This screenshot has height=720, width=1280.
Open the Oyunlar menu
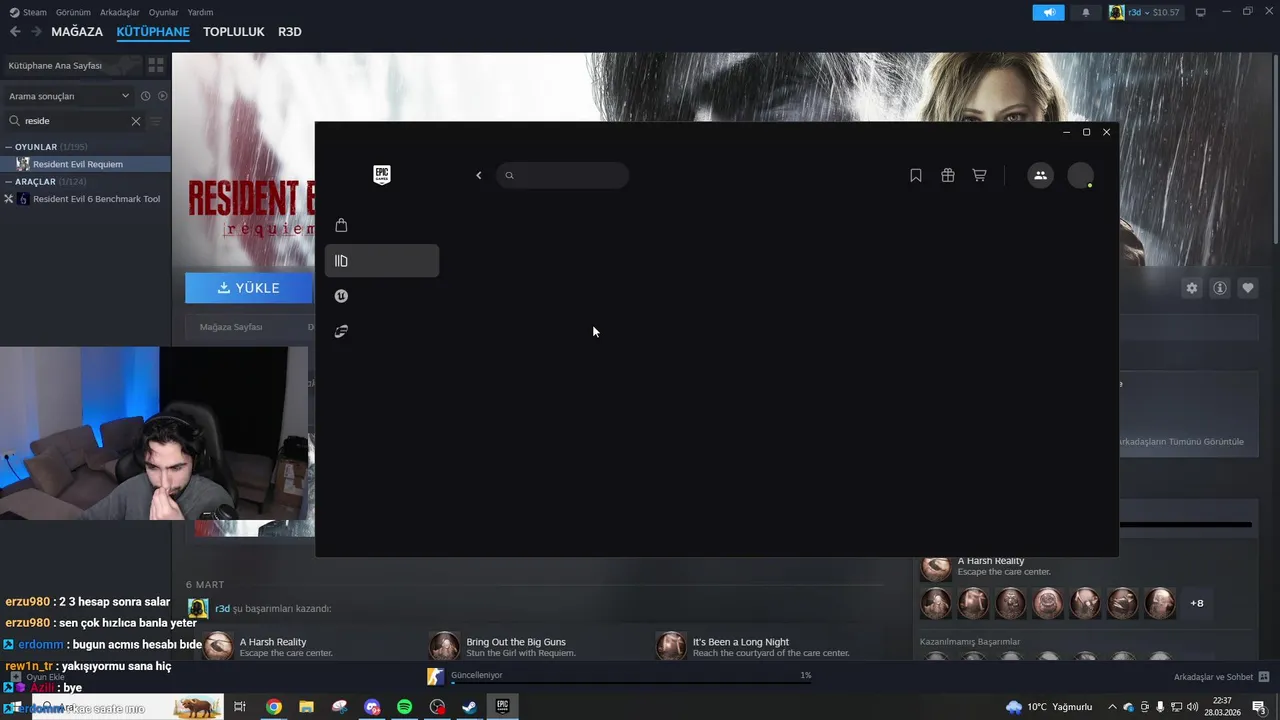[164, 12]
